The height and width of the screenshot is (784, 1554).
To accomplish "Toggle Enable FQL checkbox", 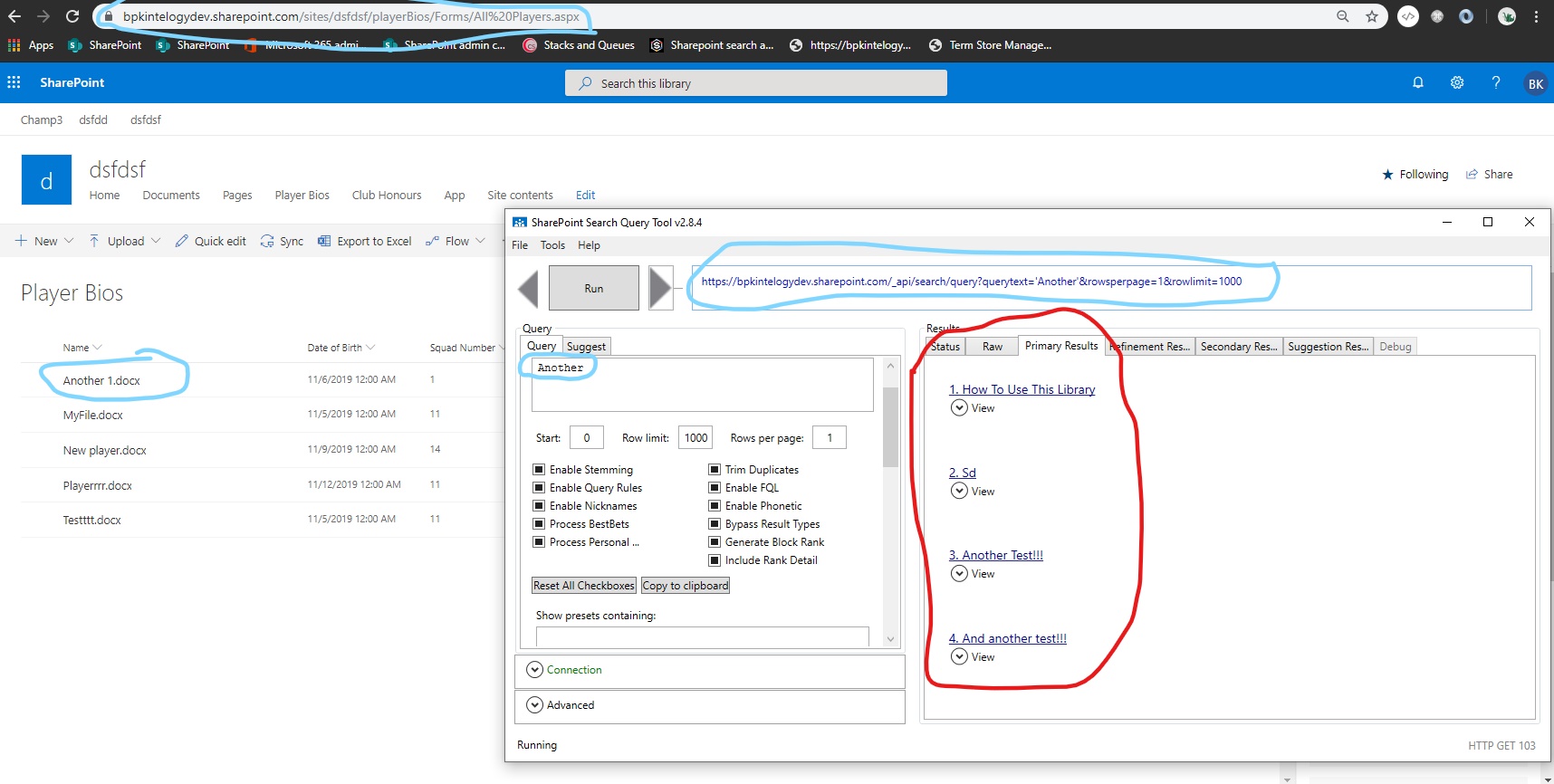I will tap(715, 488).
